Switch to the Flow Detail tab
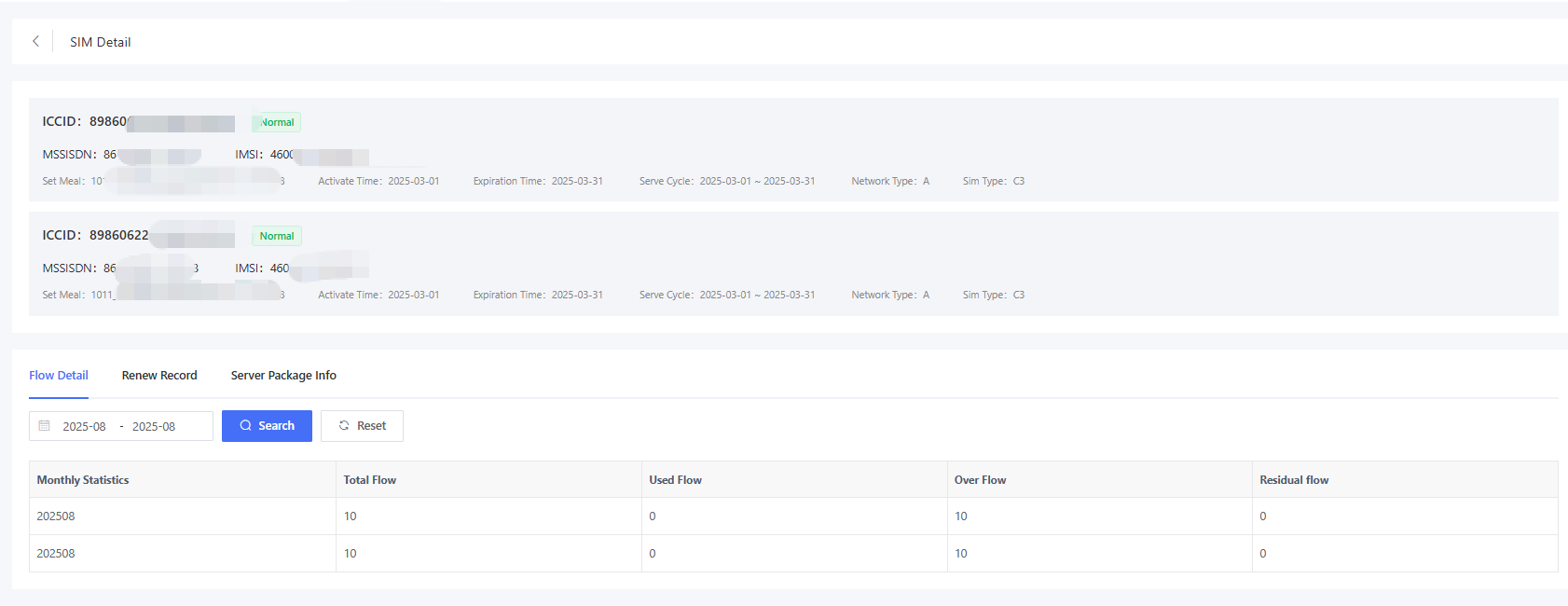This screenshot has width=1568, height=606. 59,376
